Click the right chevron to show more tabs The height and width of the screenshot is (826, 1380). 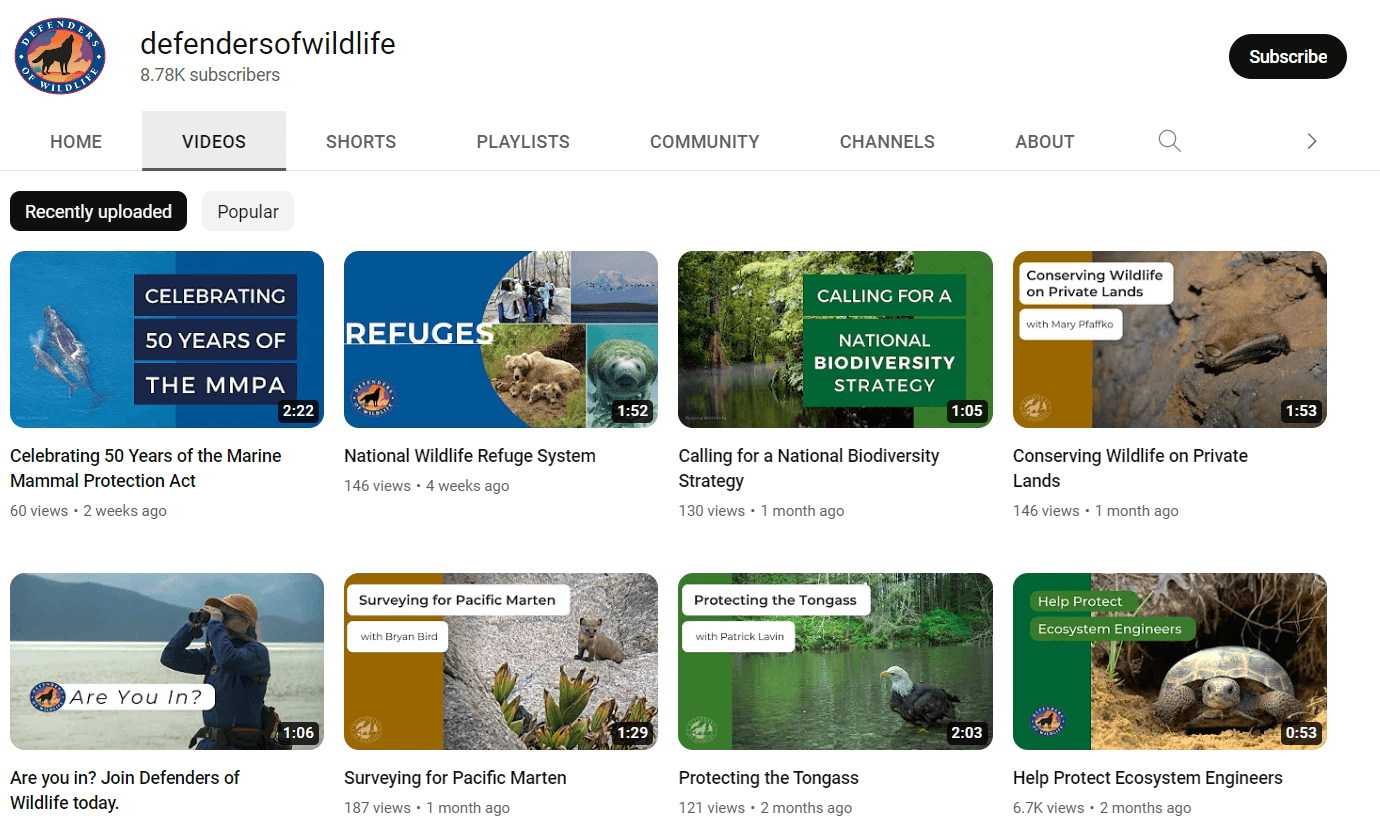coord(1311,141)
